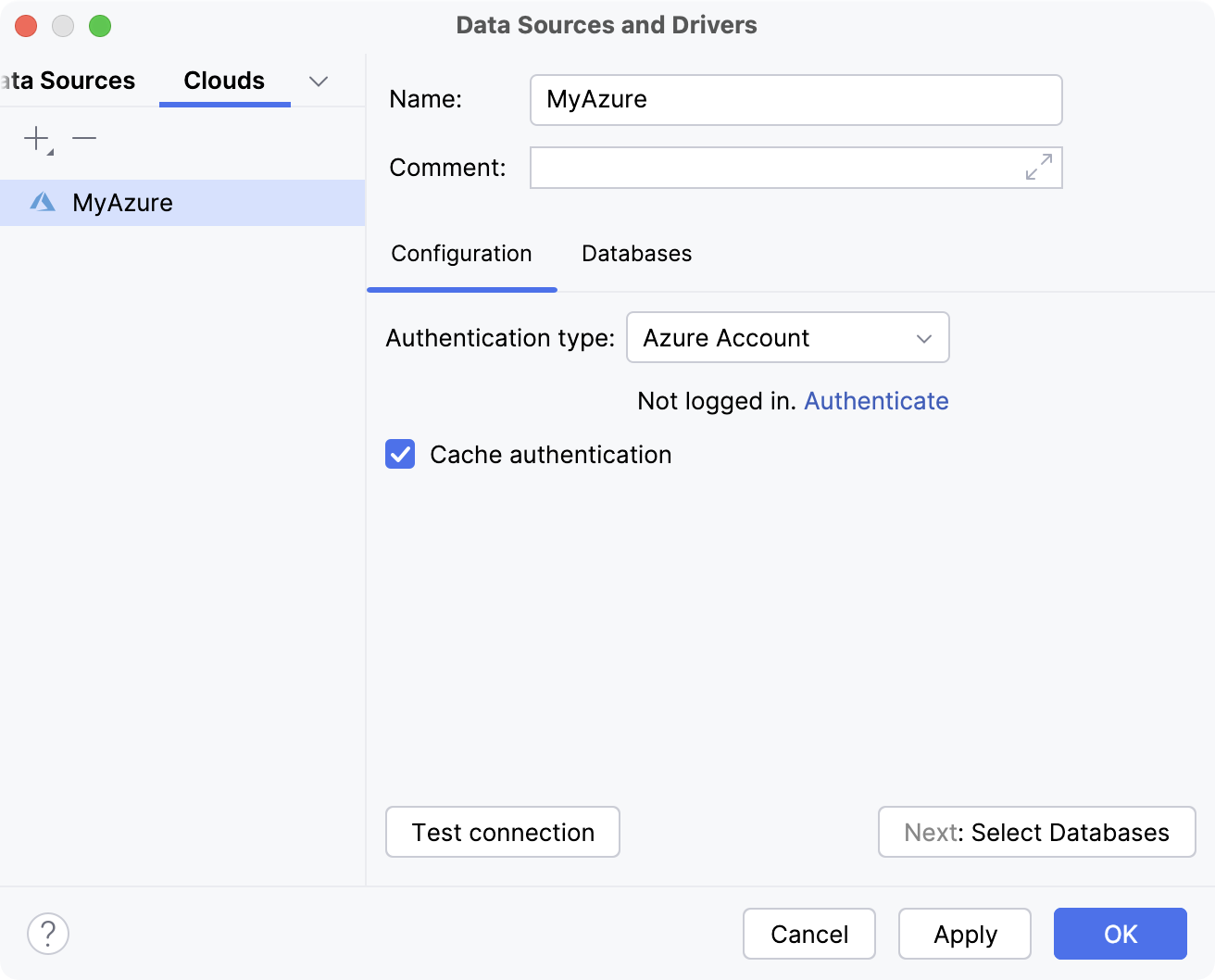
Task: Open help via the question mark icon
Action: click(x=47, y=934)
